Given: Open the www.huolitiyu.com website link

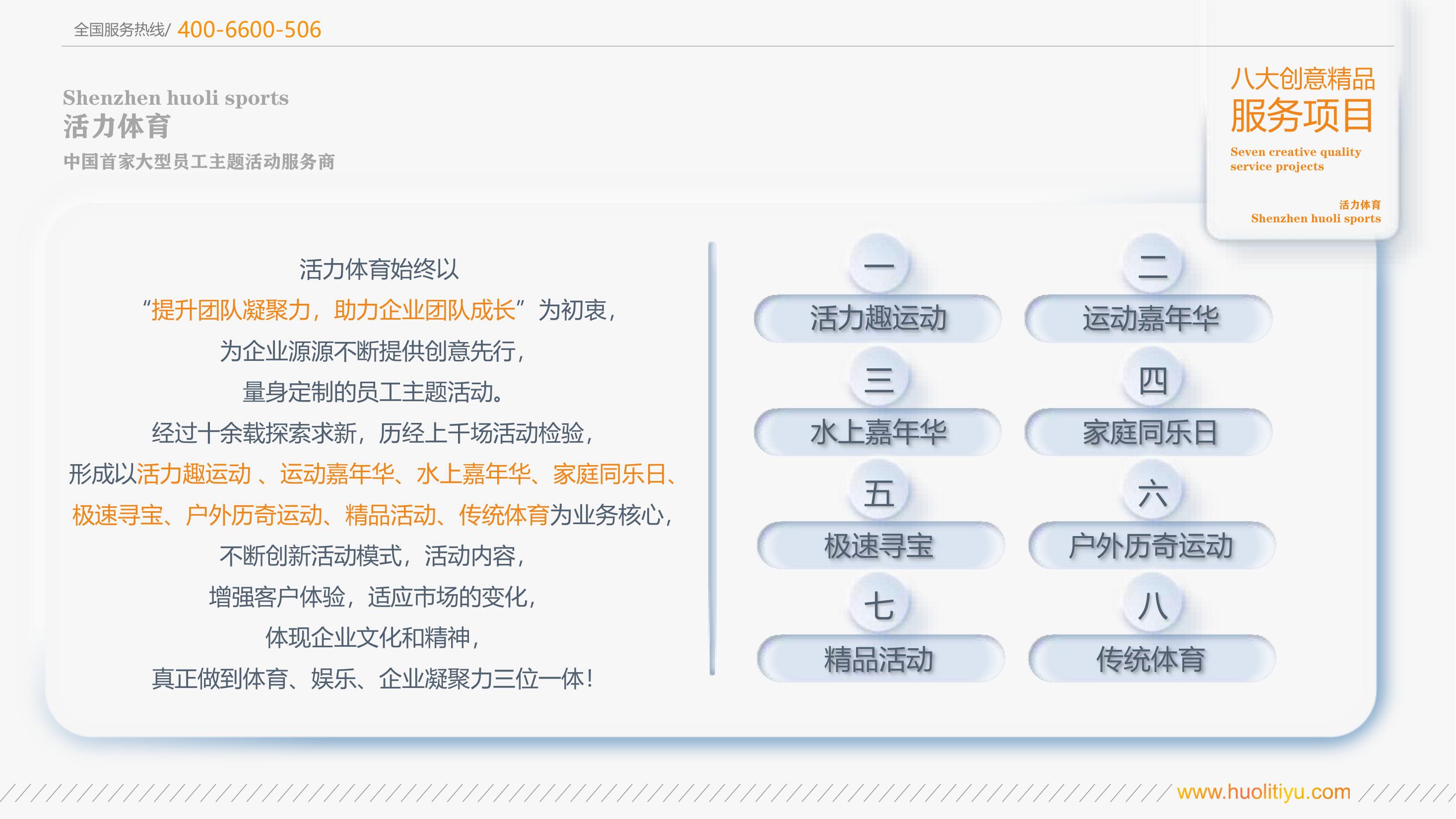Looking at the screenshot, I should click(x=1264, y=792).
